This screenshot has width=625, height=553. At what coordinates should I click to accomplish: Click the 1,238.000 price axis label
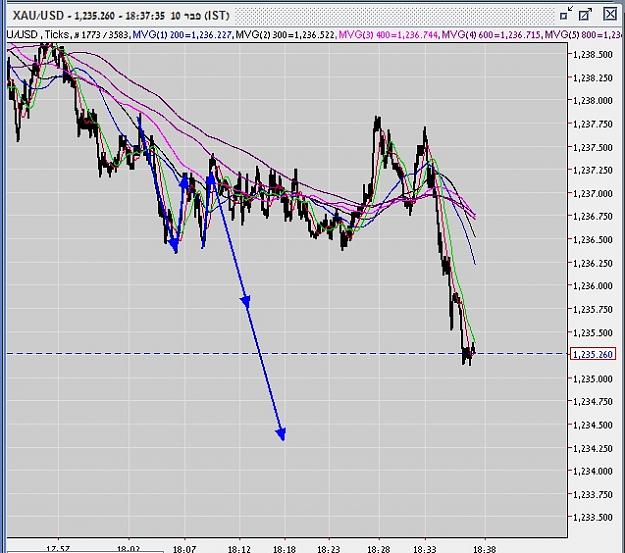click(593, 100)
